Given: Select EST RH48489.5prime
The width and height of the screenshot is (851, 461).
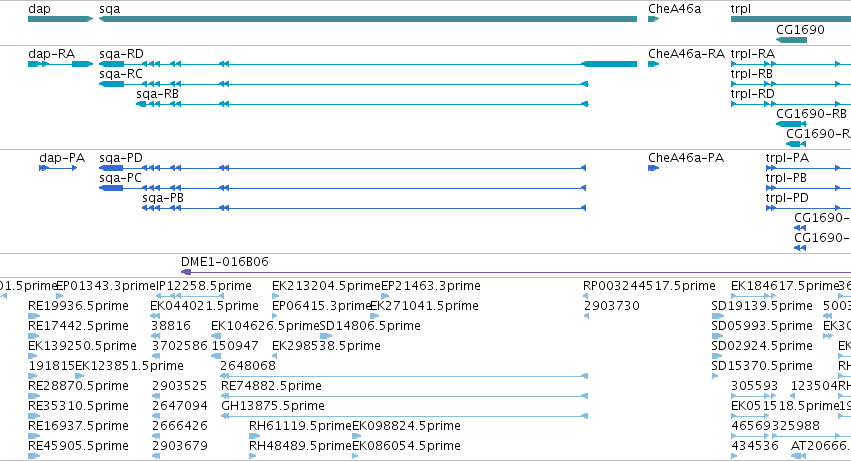Looking at the screenshot, I should pyautogui.click(x=300, y=446).
